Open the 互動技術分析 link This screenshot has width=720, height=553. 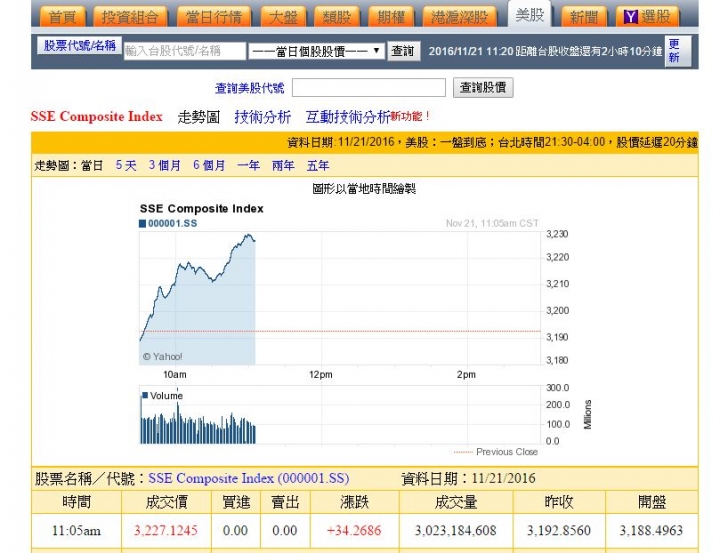tap(348, 117)
